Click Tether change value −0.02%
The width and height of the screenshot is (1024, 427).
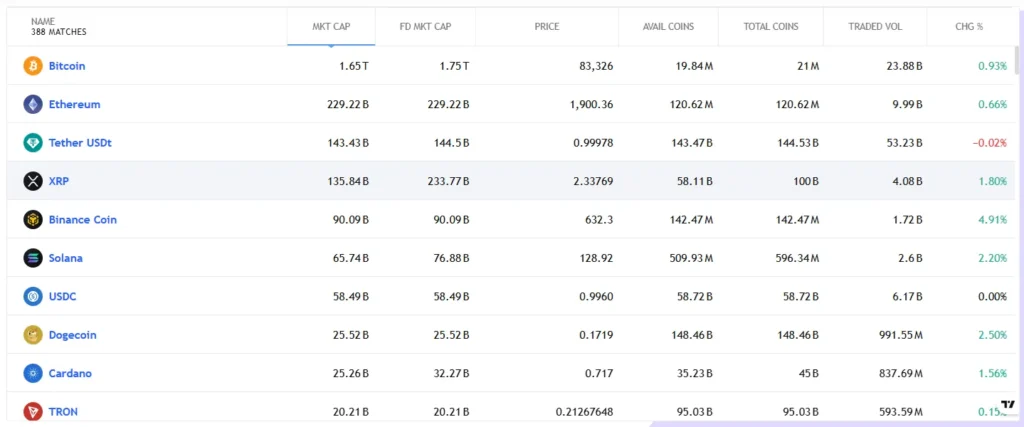click(x=990, y=142)
